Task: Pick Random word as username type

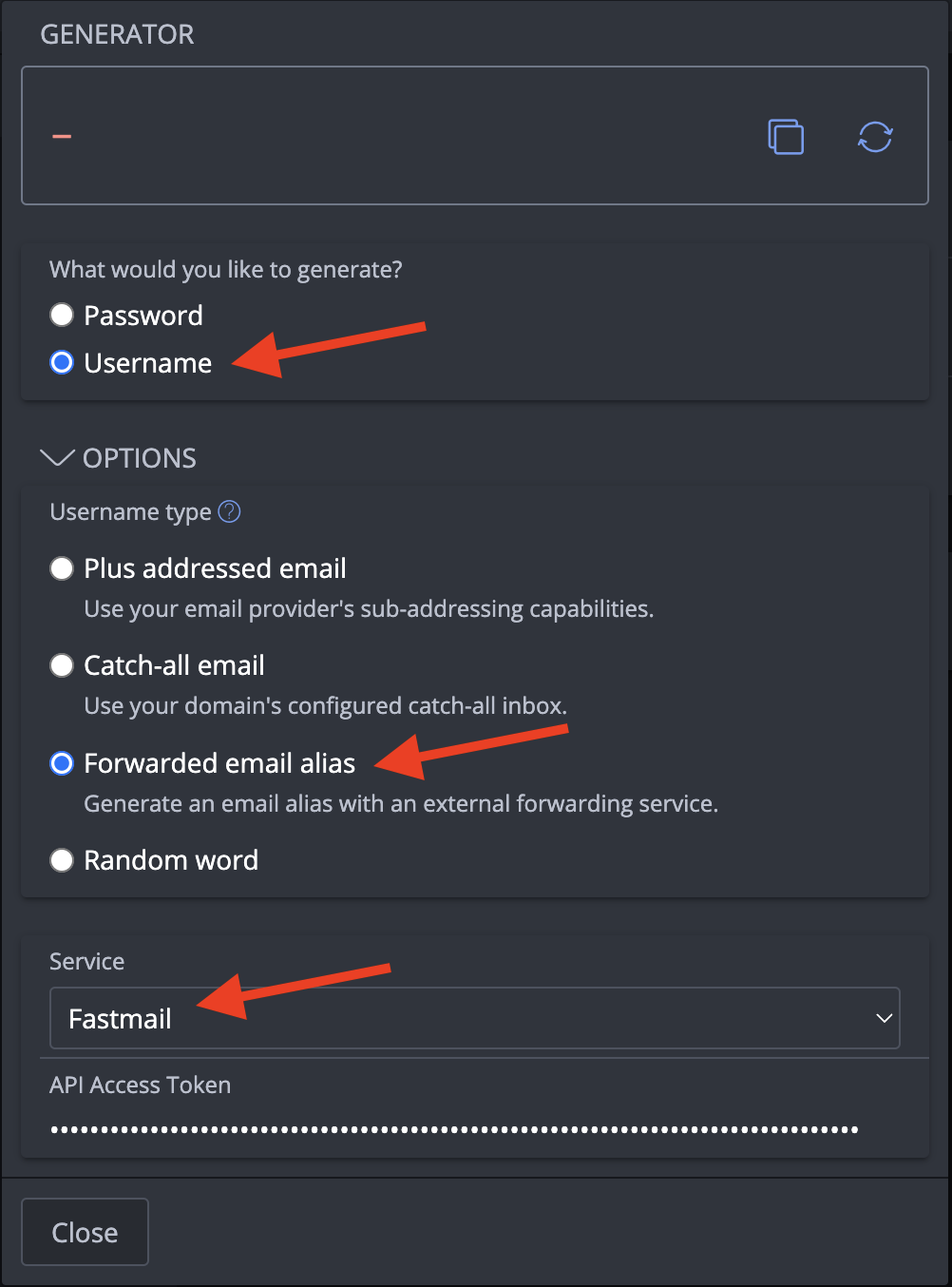Action: (61, 860)
